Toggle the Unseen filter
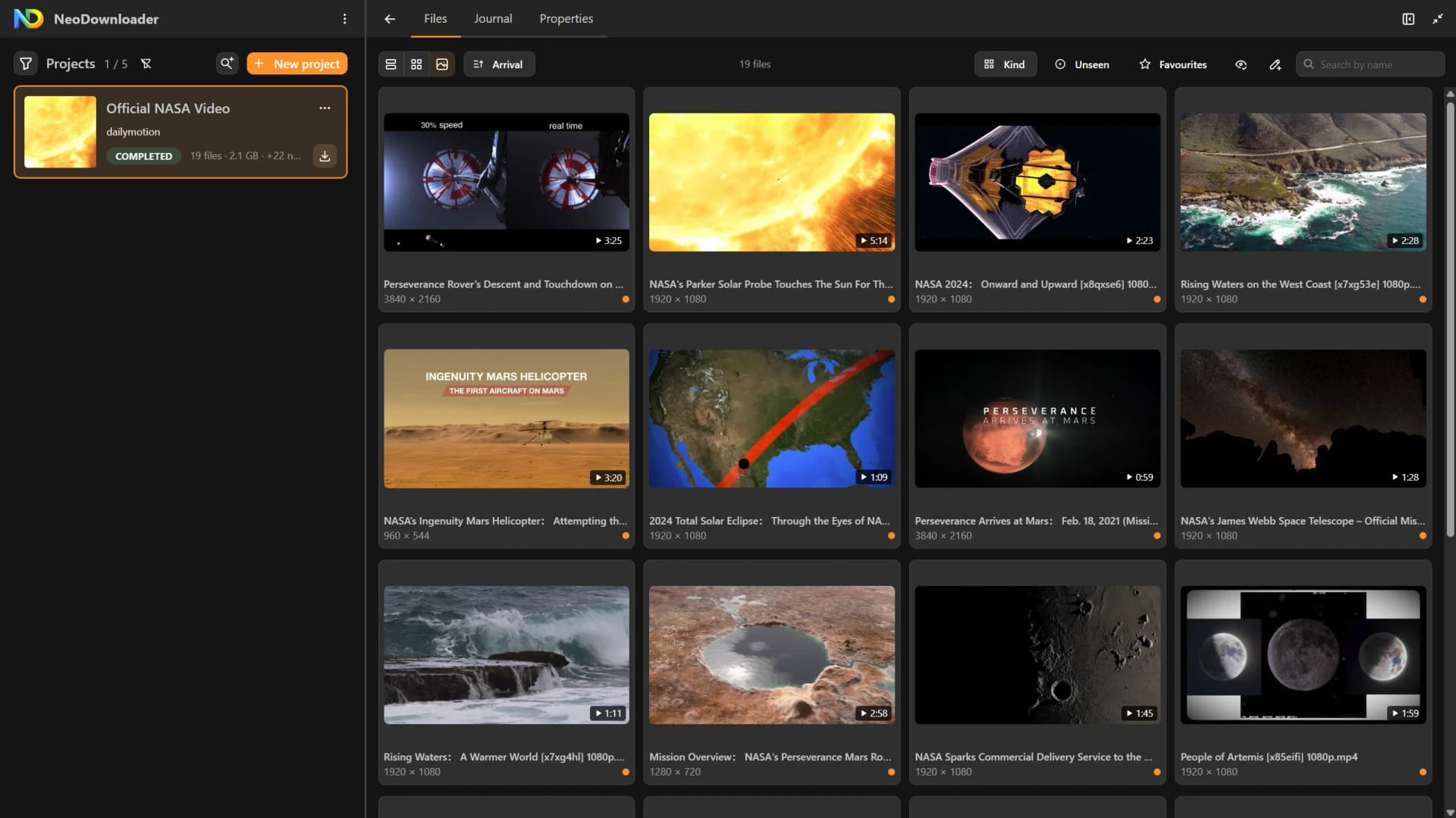 point(1082,64)
